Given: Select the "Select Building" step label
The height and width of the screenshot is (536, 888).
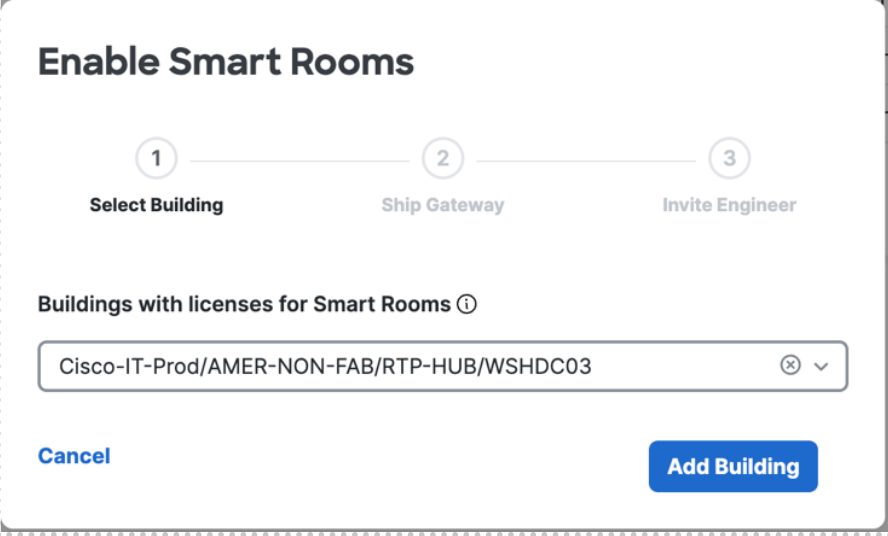Looking at the screenshot, I should 156,205.
